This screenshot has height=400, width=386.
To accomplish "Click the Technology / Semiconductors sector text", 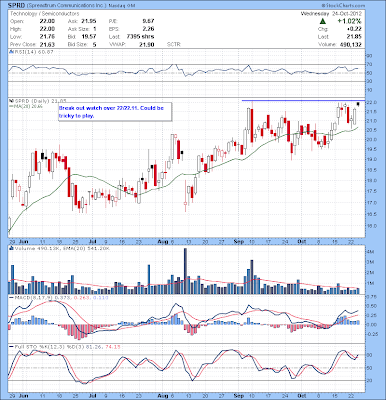I will pos(45,14).
